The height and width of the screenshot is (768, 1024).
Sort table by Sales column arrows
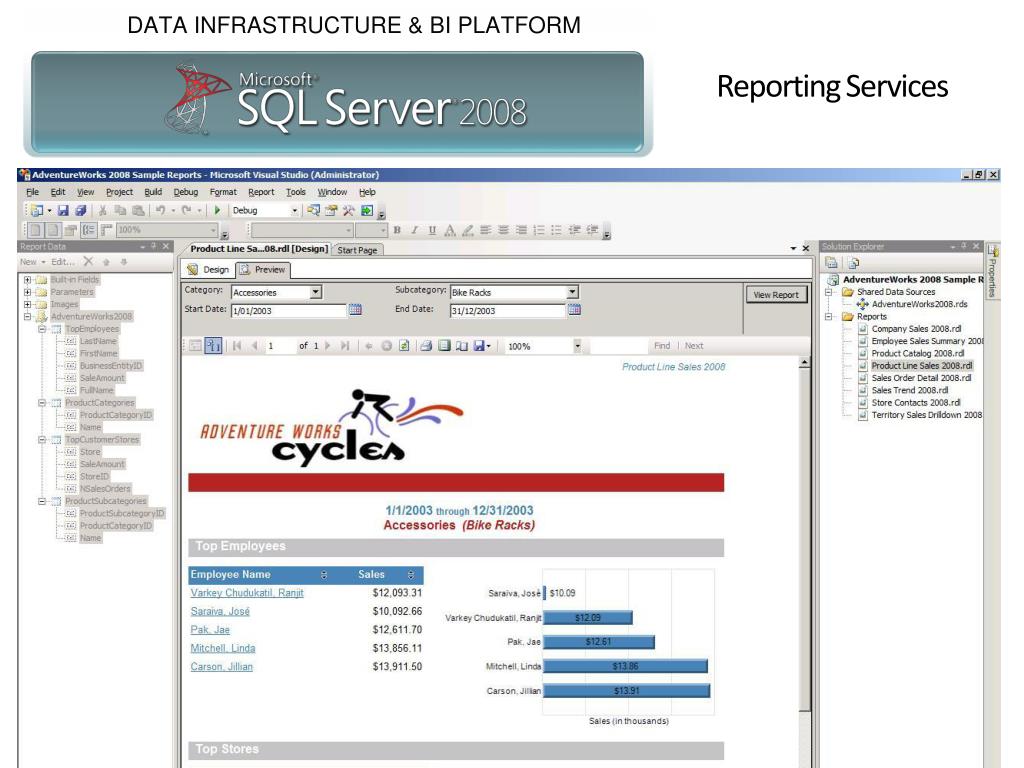[x=411, y=575]
